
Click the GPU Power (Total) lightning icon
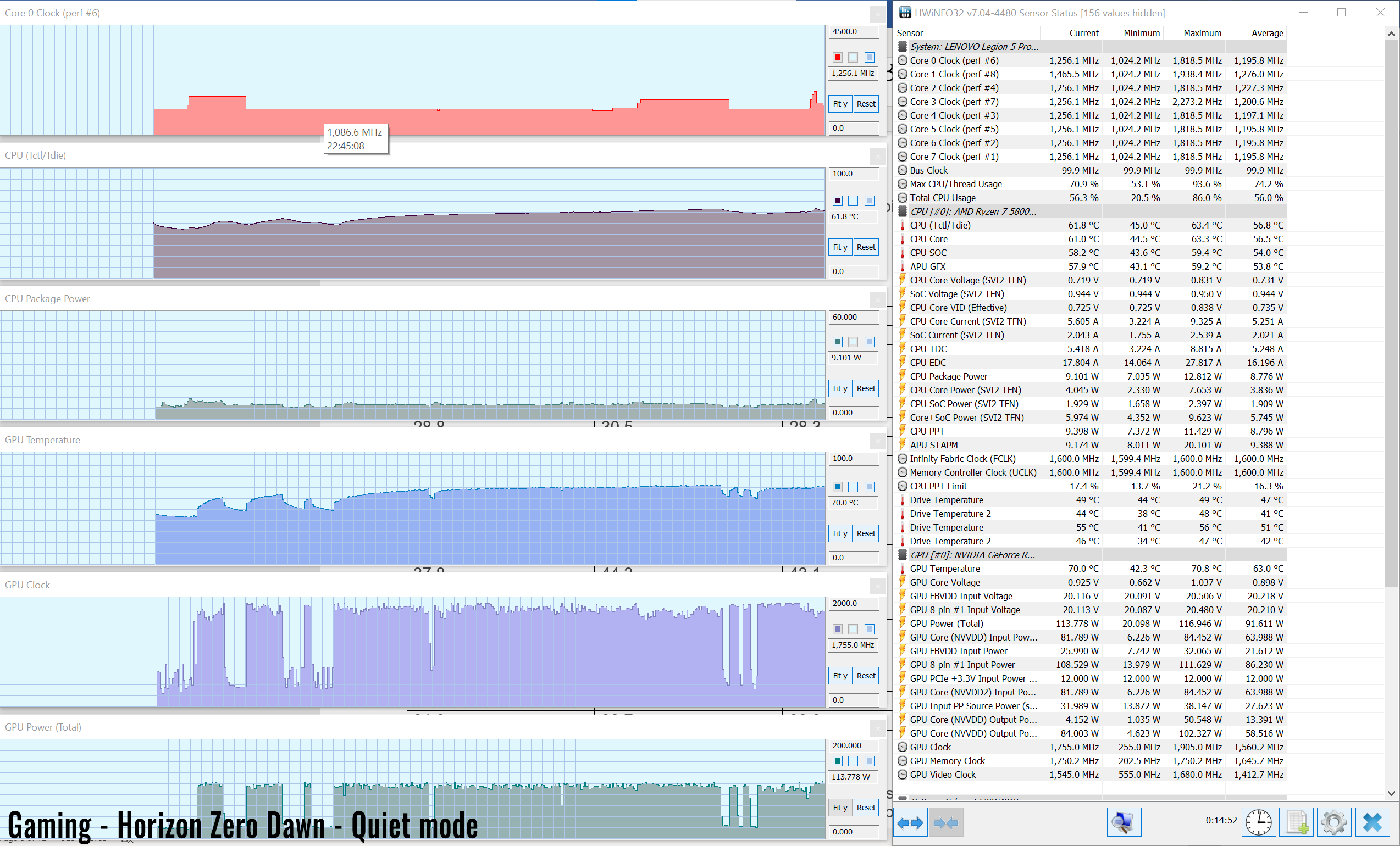point(902,624)
